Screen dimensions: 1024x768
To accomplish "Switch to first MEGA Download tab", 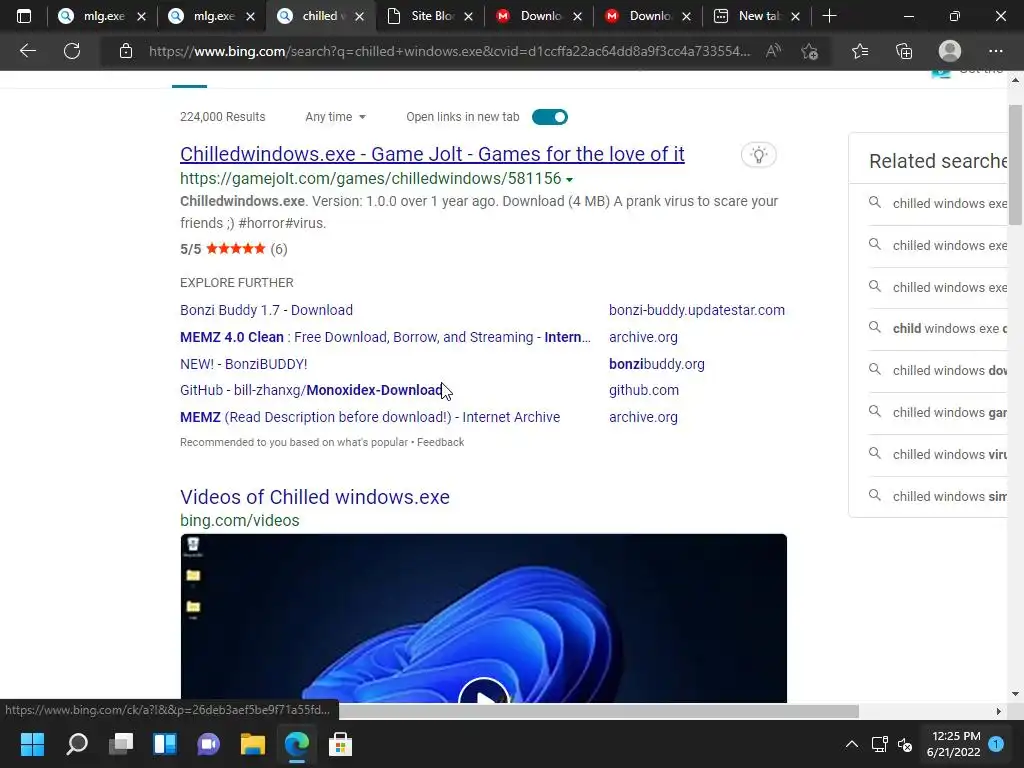I will [539, 16].
